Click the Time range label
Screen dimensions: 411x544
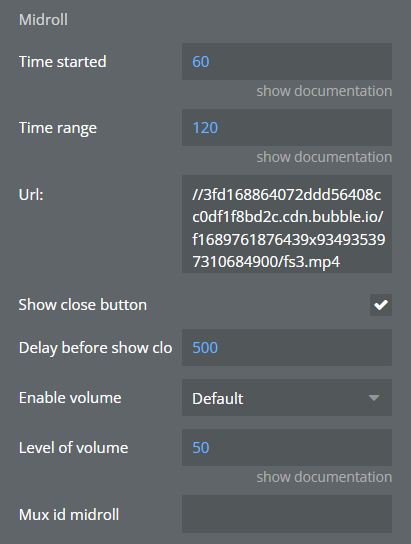[x=58, y=128]
